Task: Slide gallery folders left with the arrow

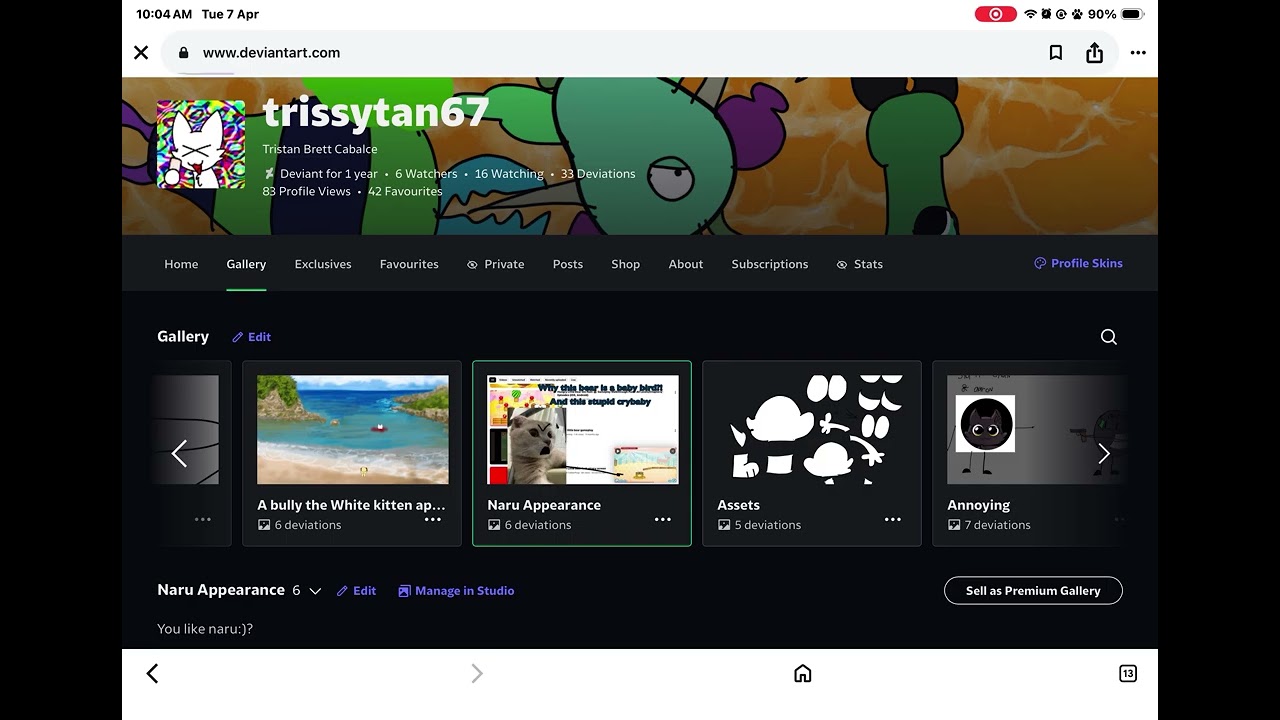Action: point(179,454)
